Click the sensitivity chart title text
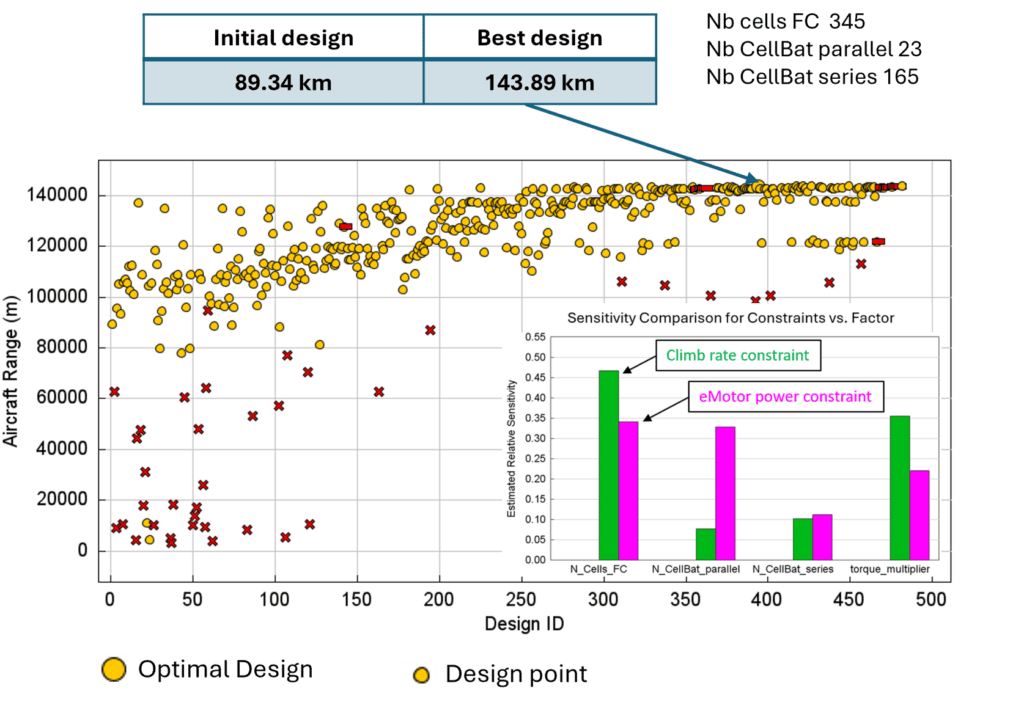Screen dimensions: 1024x705 (730, 318)
